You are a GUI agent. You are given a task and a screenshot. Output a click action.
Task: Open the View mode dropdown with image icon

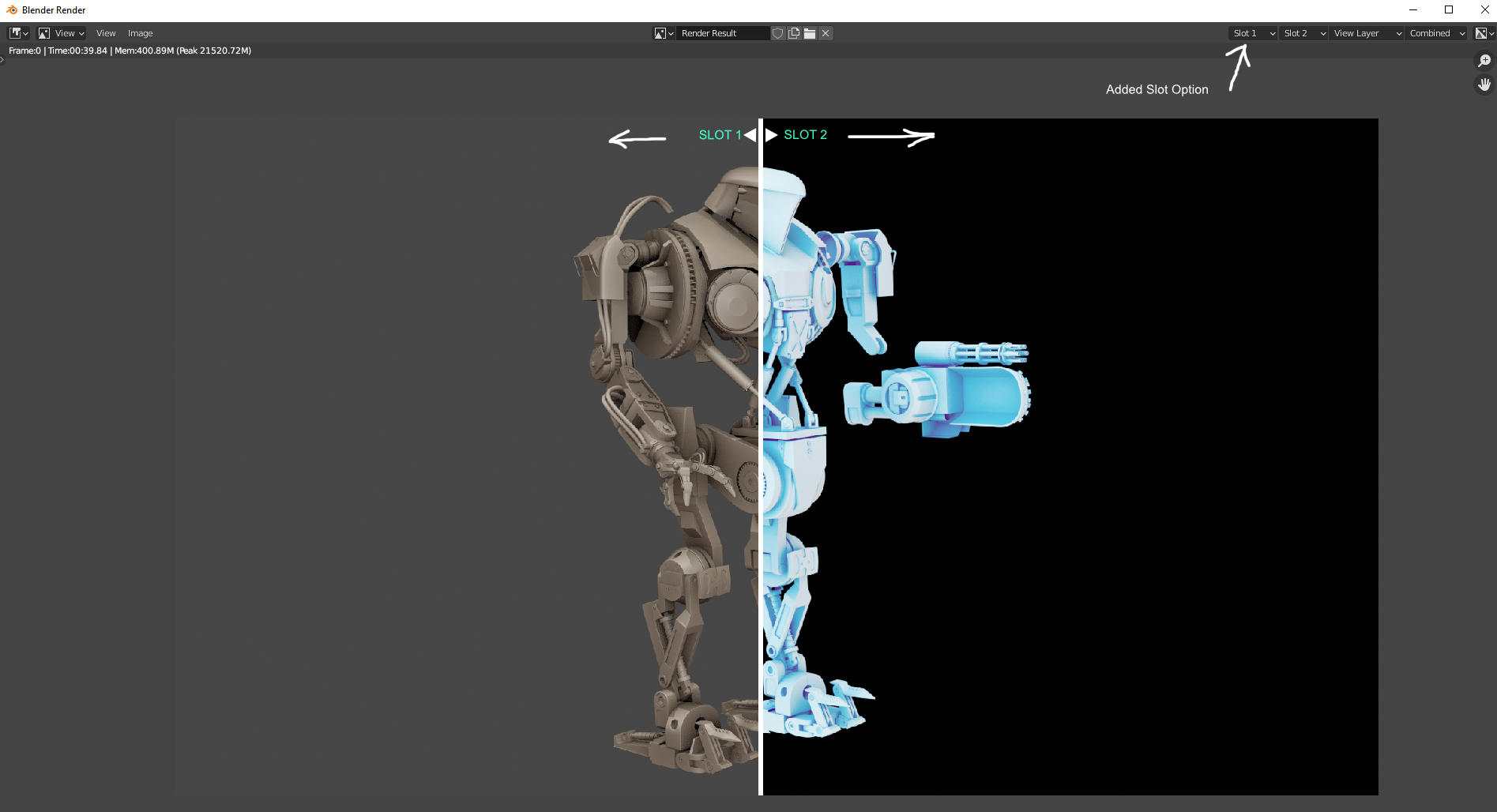point(62,33)
